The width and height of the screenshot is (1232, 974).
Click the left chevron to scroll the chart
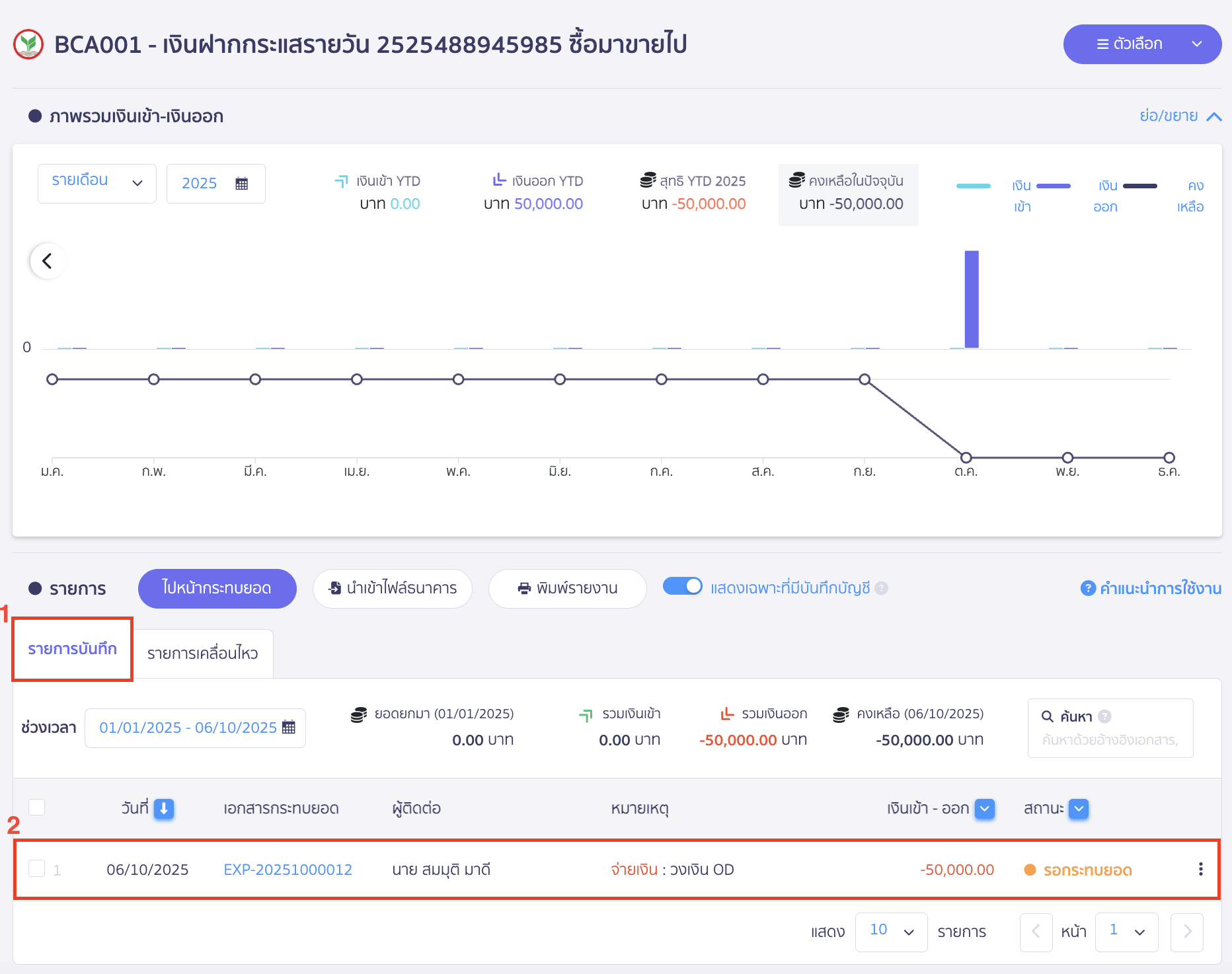[47, 261]
